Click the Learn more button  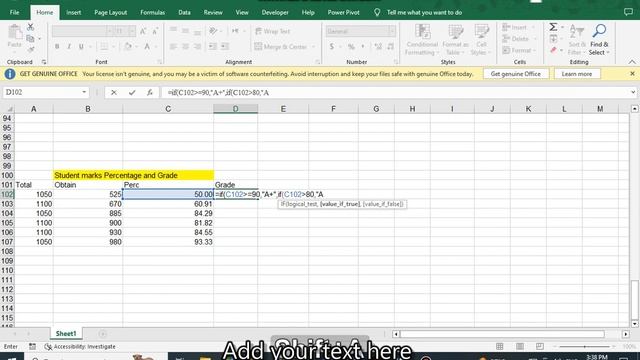pos(576,74)
